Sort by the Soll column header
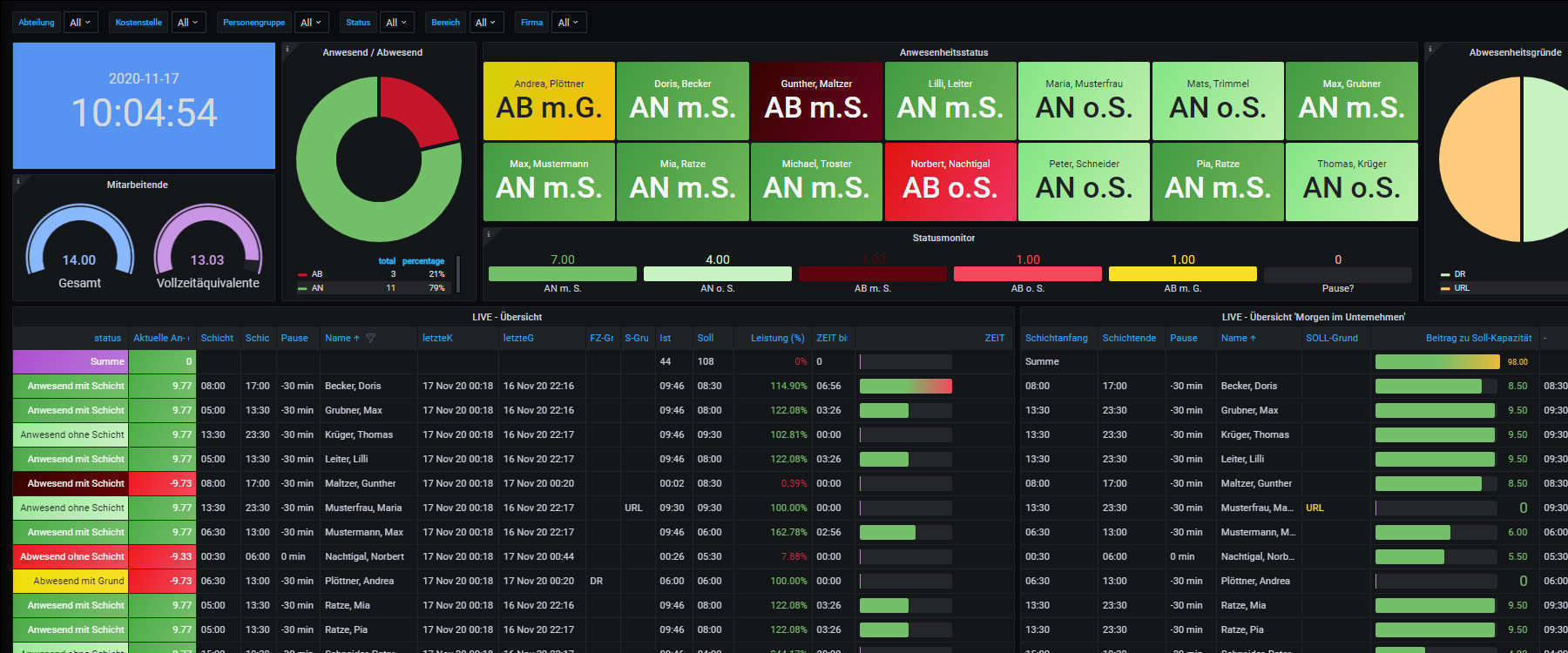The height and width of the screenshot is (653, 1568). click(706, 338)
